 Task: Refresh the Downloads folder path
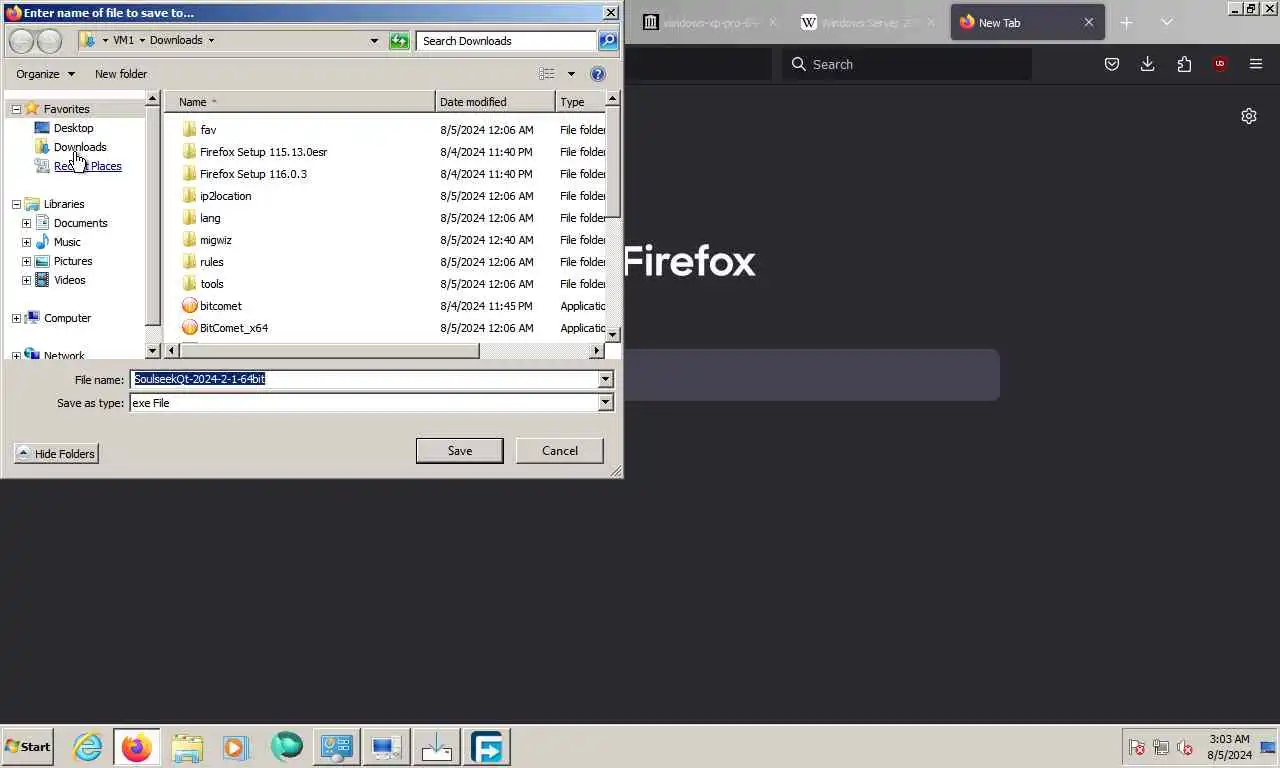tap(399, 41)
